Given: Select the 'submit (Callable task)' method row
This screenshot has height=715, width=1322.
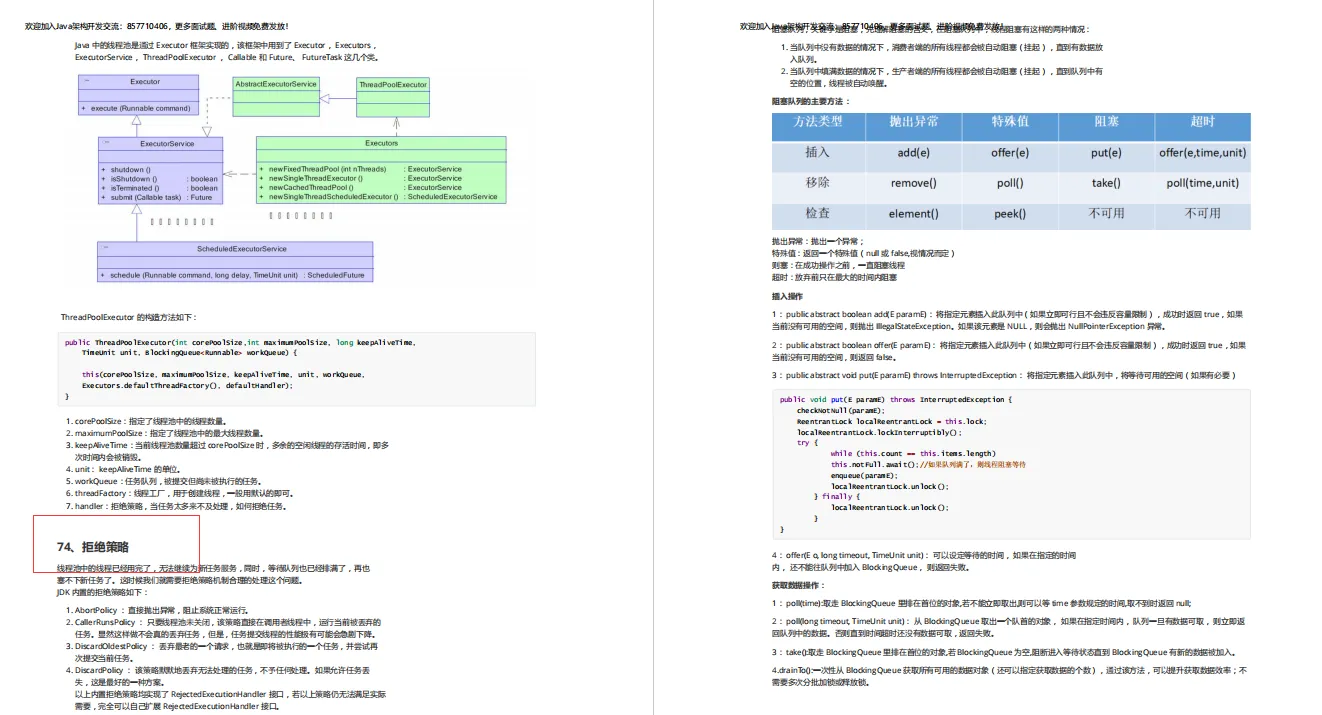Looking at the screenshot, I should 160,197.
